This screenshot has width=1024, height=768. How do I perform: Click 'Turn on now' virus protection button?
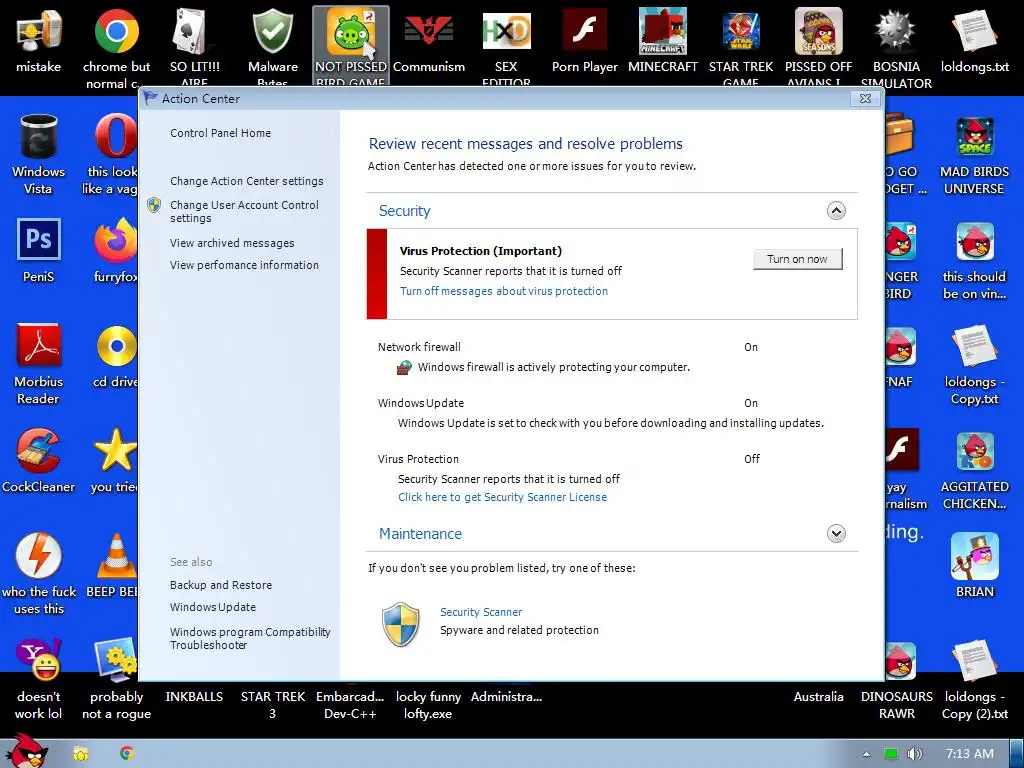pyautogui.click(x=797, y=259)
